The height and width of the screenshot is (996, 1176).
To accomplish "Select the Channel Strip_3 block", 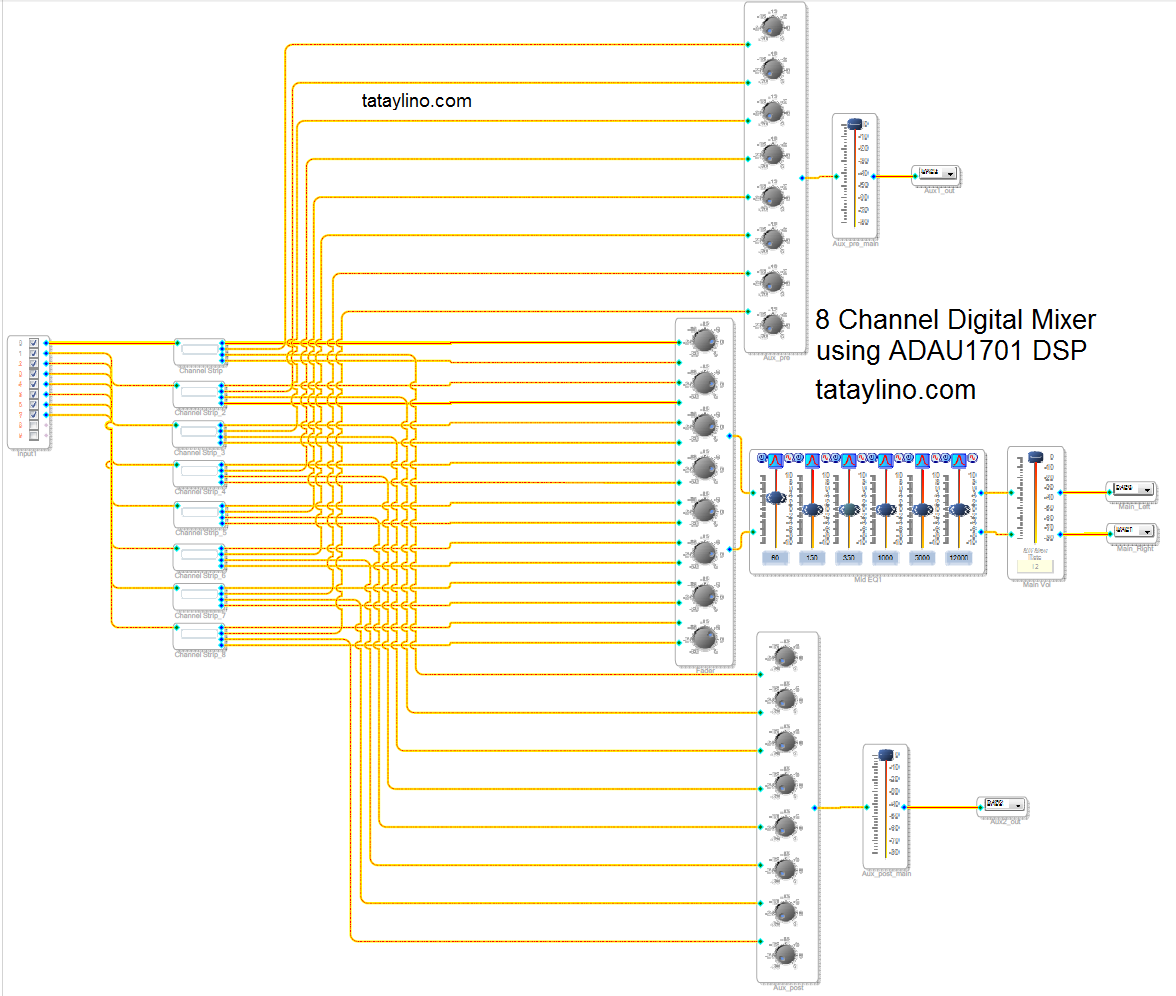I will [200, 433].
